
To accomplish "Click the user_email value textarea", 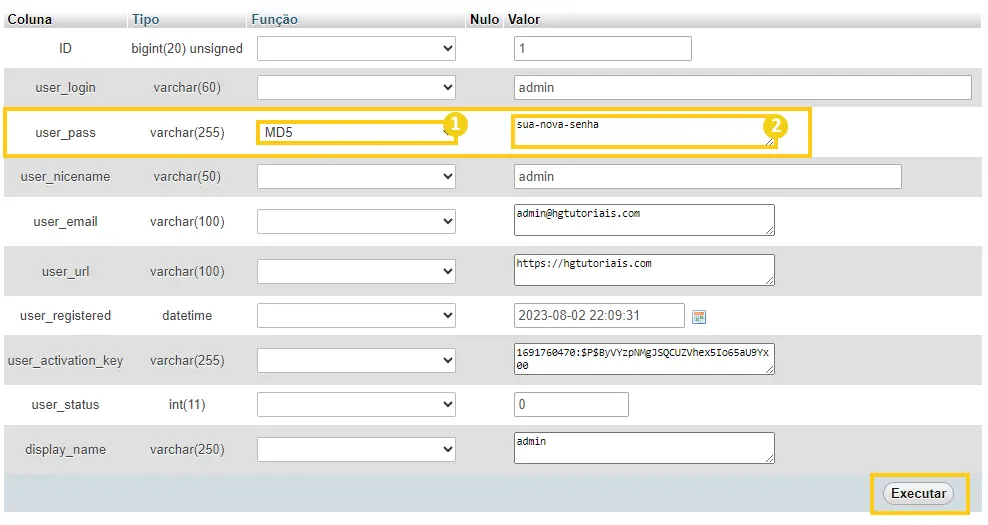I will [644, 220].
